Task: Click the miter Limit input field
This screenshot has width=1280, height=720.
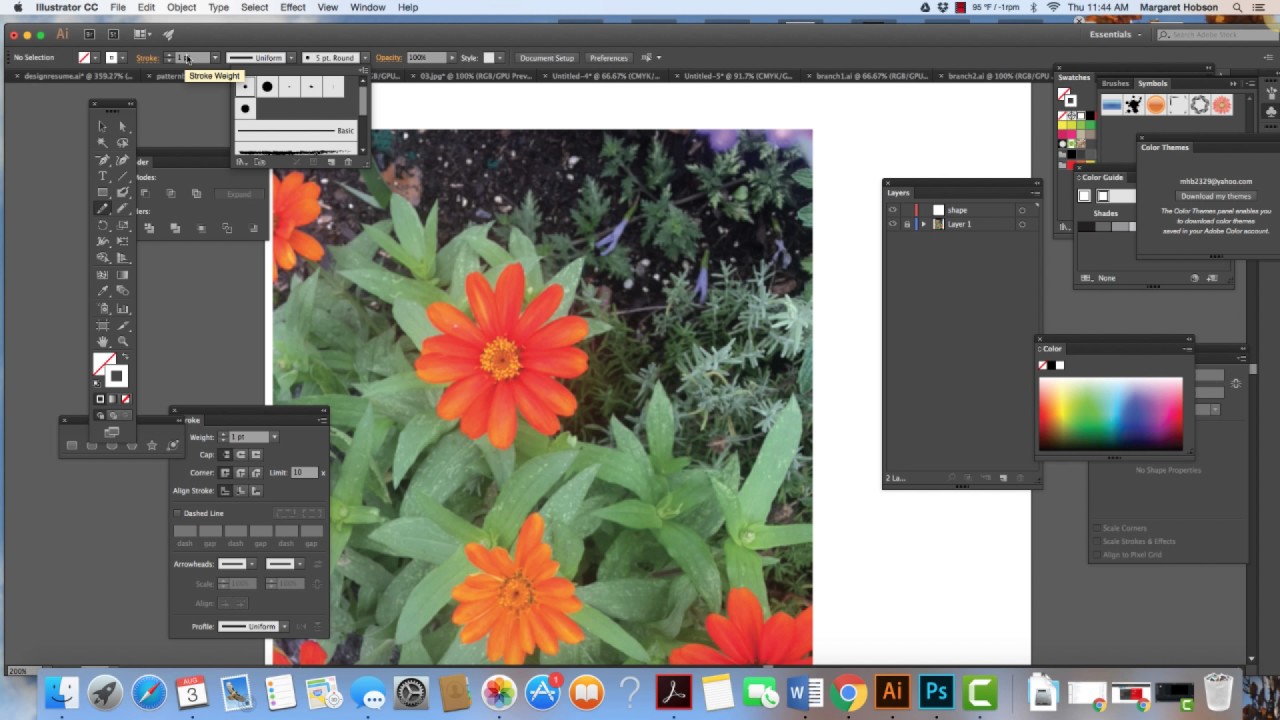Action: click(305, 472)
